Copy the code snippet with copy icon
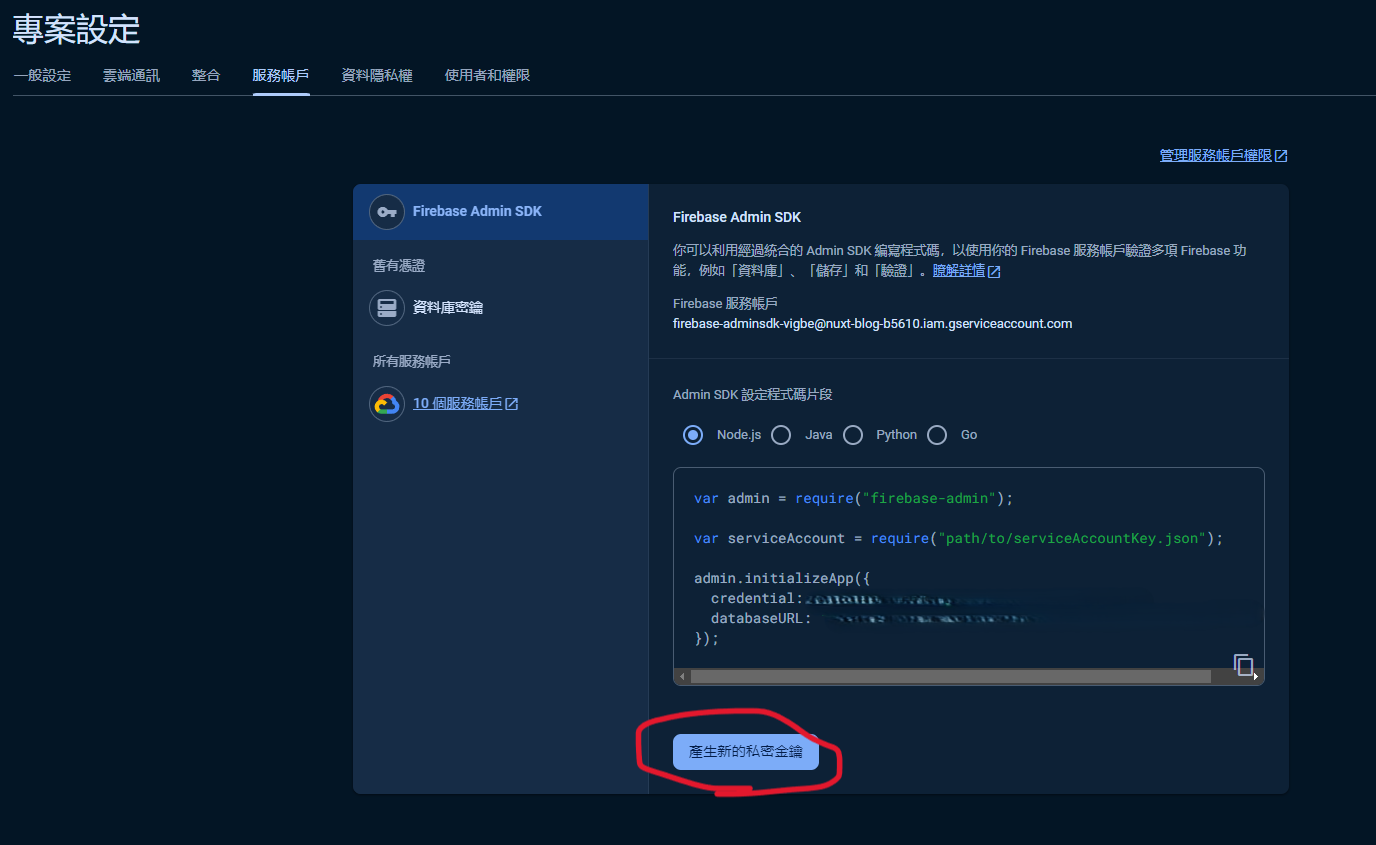 click(1243, 664)
